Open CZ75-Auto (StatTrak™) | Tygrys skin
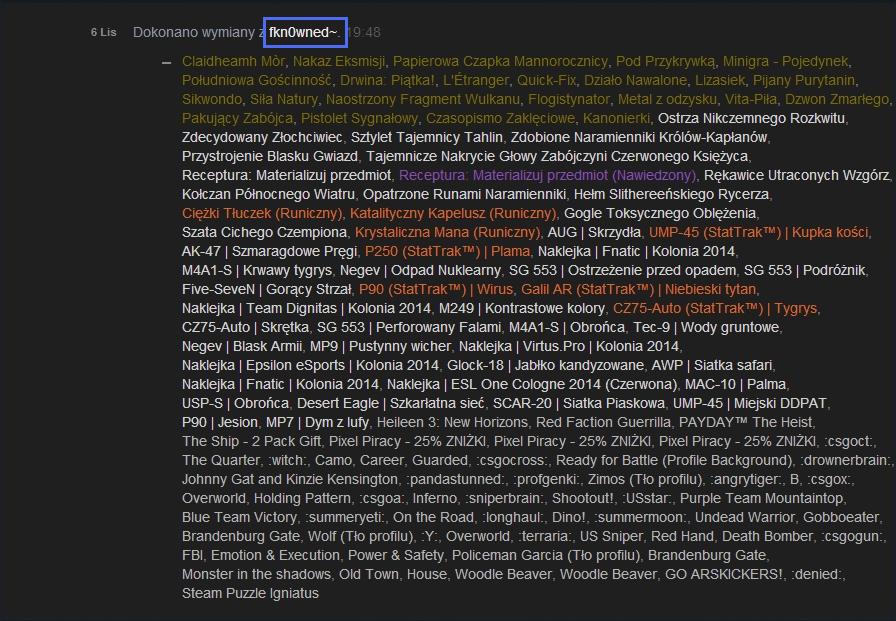The width and height of the screenshot is (896, 621). pos(715,308)
